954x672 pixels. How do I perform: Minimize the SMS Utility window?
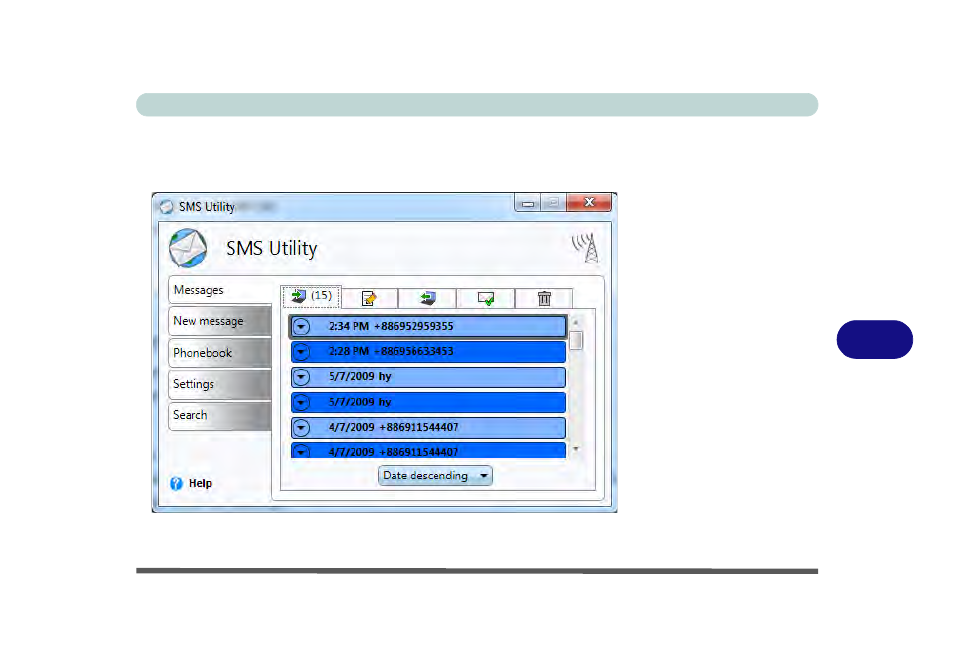pyautogui.click(x=527, y=203)
